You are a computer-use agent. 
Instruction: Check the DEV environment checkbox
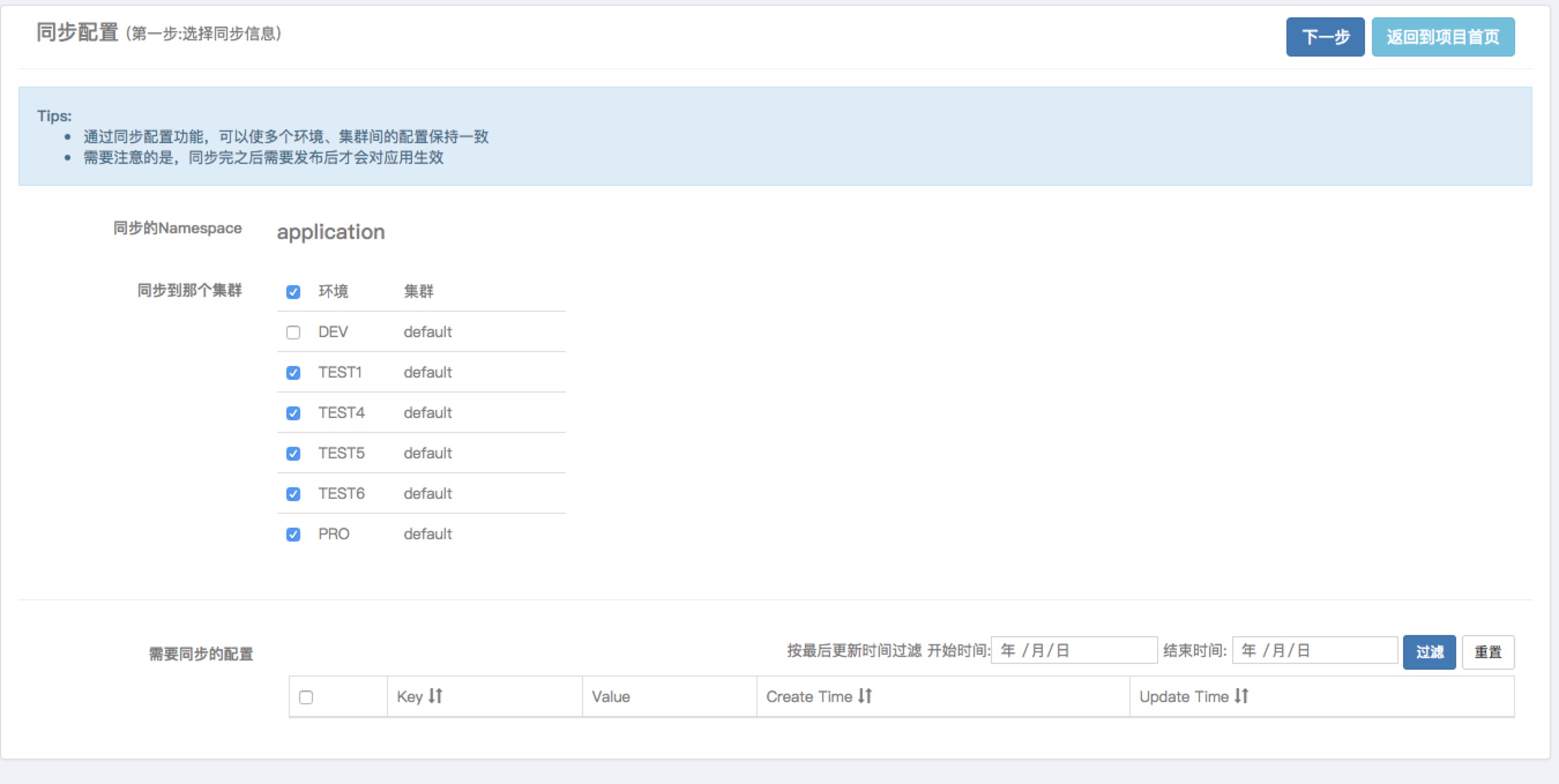(x=293, y=332)
